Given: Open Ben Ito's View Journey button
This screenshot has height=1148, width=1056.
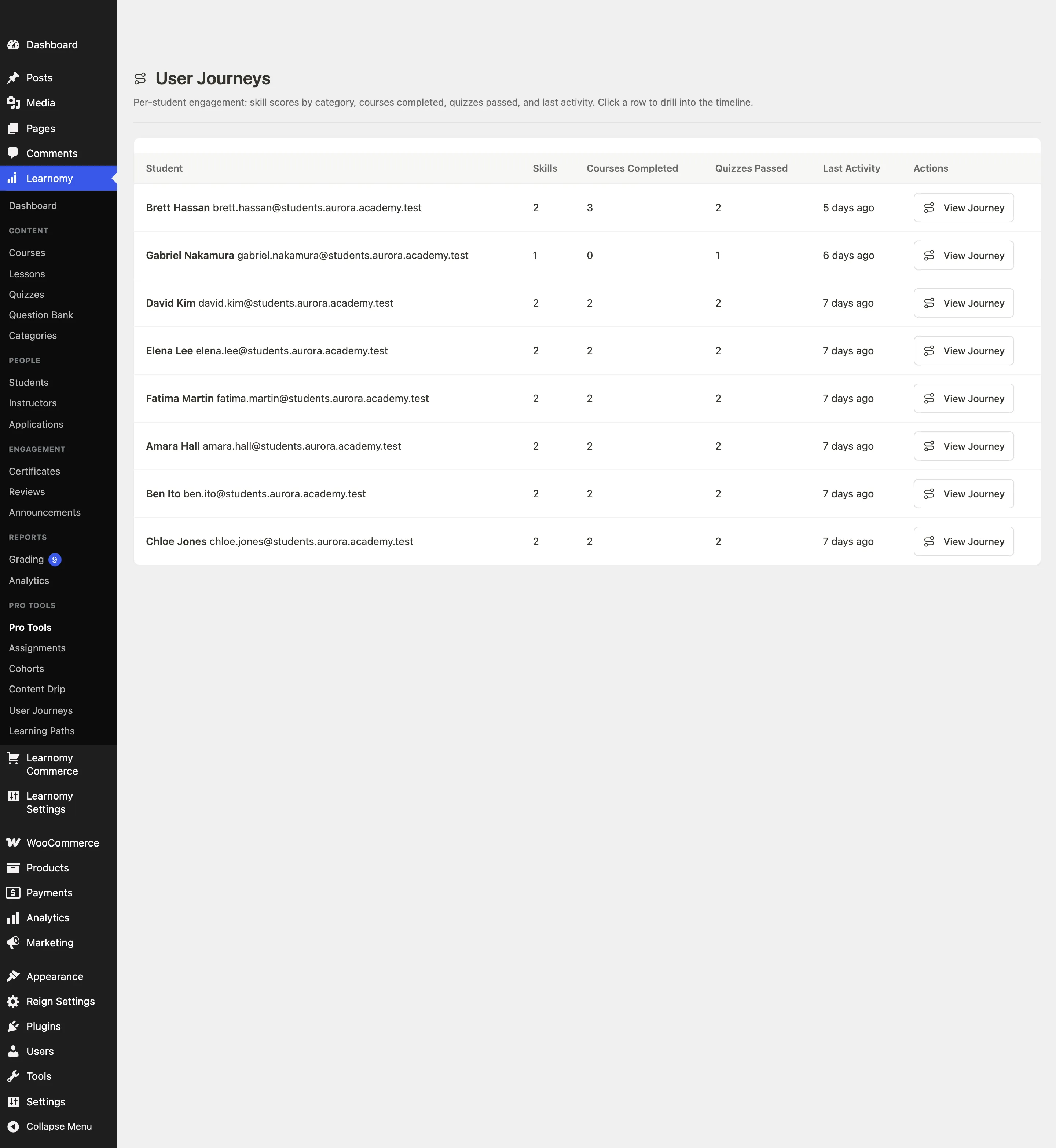Looking at the screenshot, I should tap(964, 493).
